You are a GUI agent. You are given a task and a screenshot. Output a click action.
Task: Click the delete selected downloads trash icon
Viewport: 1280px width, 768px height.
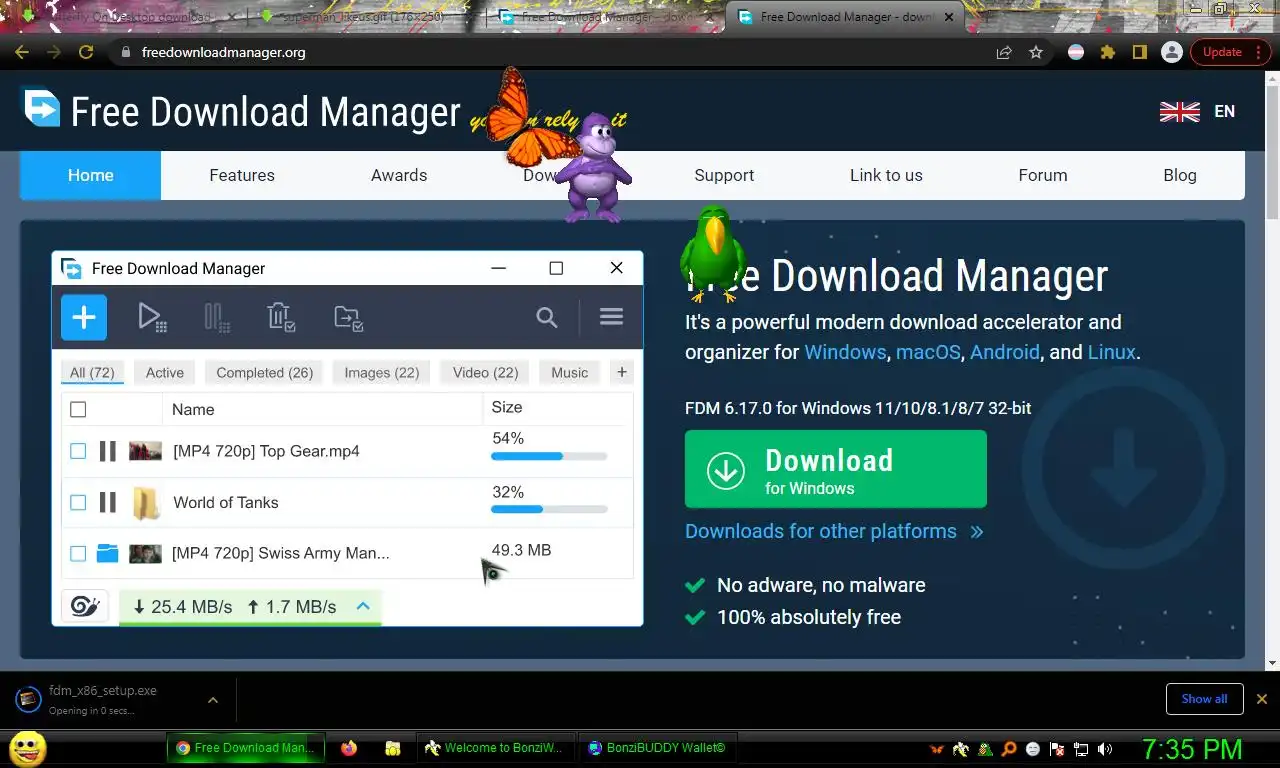tap(281, 318)
